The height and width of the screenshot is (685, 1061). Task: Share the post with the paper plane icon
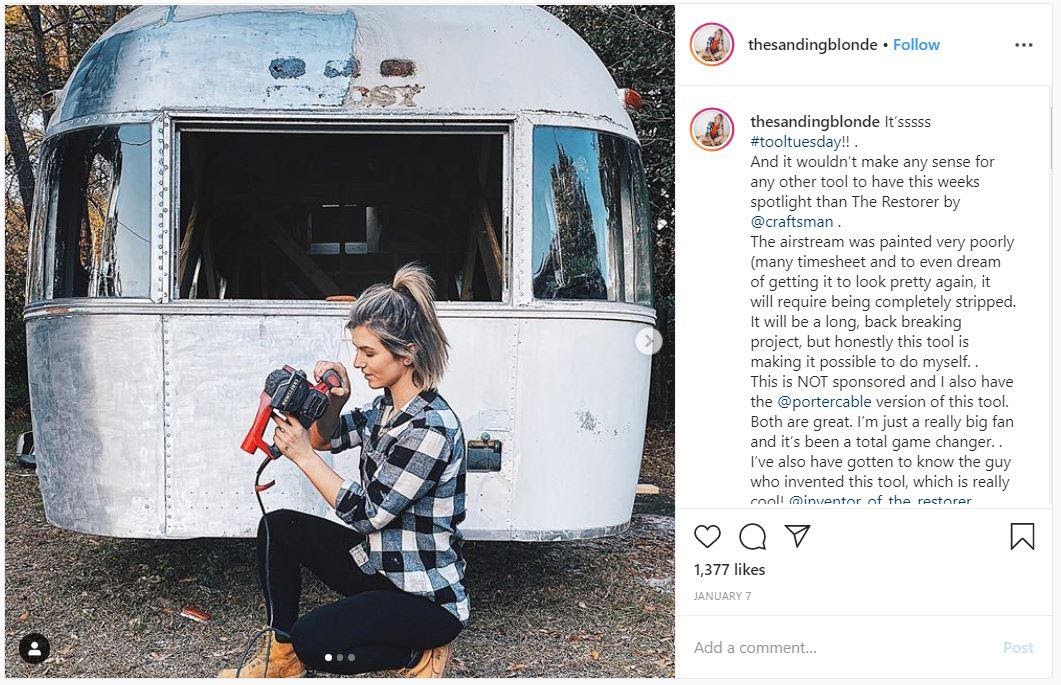[x=797, y=535]
